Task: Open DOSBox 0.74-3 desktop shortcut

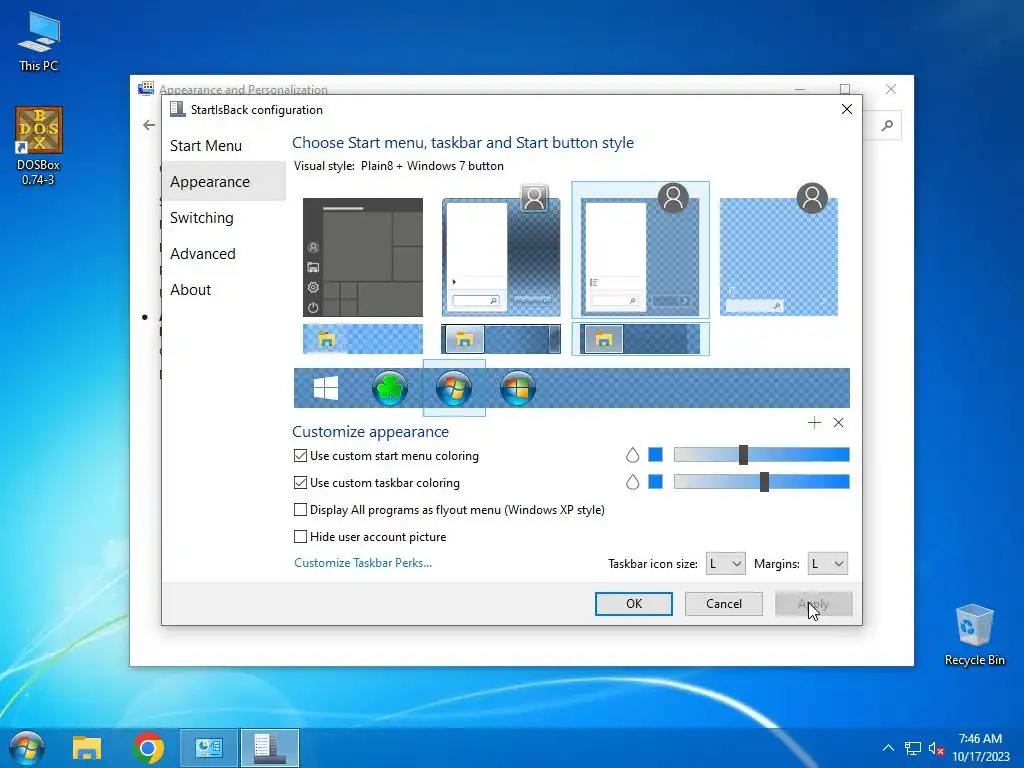Action: (39, 146)
